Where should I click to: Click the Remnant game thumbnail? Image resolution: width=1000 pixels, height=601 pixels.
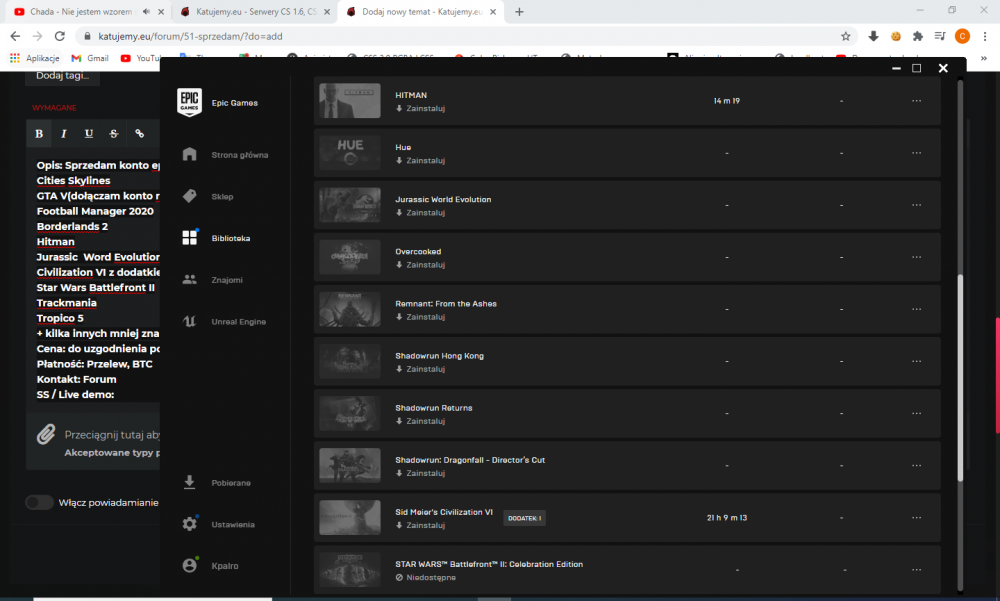click(x=349, y=309)
